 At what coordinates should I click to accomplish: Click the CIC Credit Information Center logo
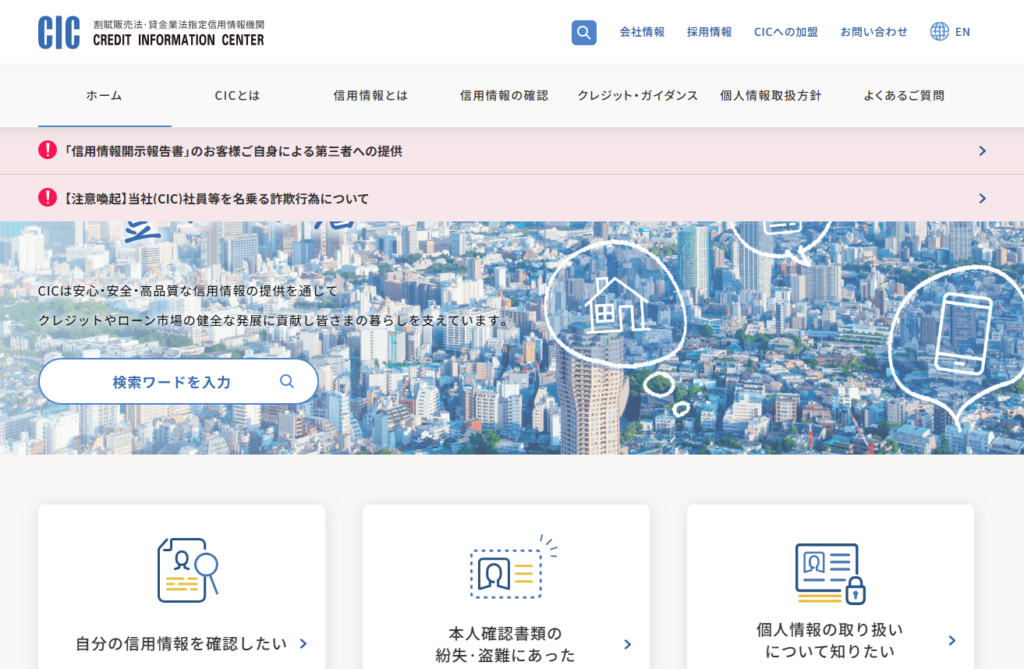click(x=151, y=32)
